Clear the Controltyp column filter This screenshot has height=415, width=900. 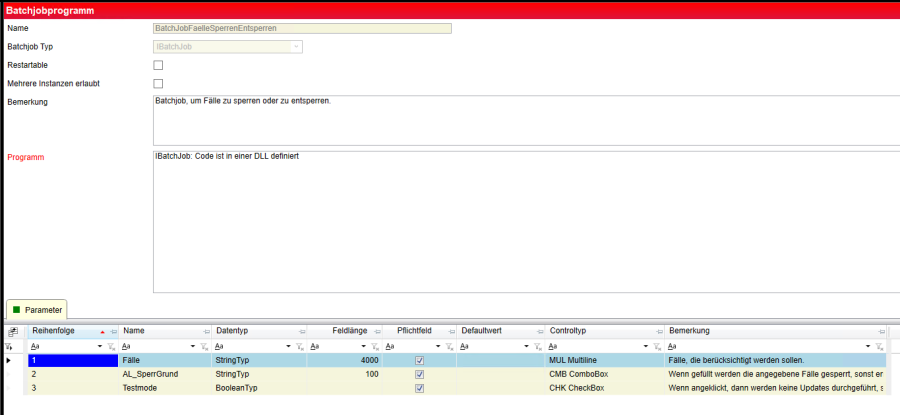tap(656, 346)
